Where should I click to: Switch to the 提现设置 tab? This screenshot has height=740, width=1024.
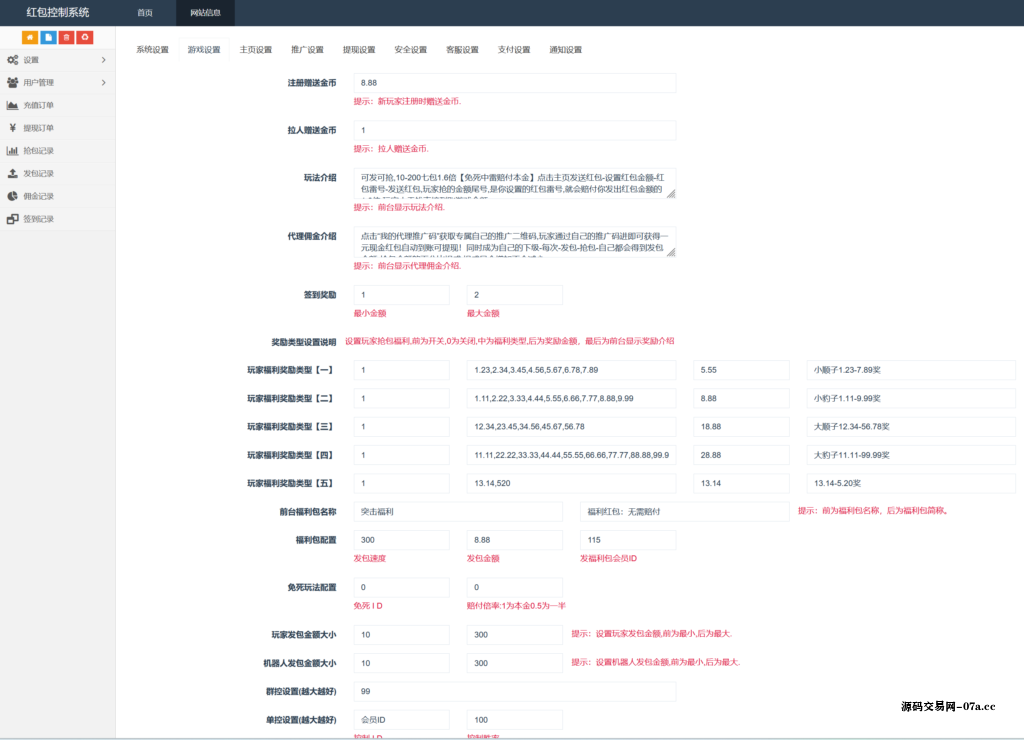pos(359,50)
